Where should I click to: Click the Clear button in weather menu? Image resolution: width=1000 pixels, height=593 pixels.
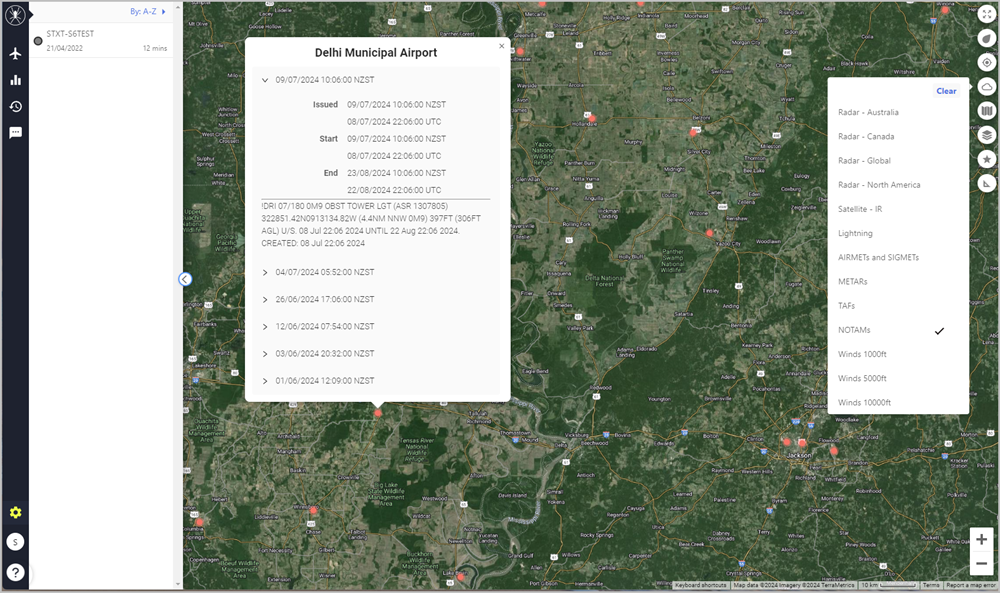point(946,91)
